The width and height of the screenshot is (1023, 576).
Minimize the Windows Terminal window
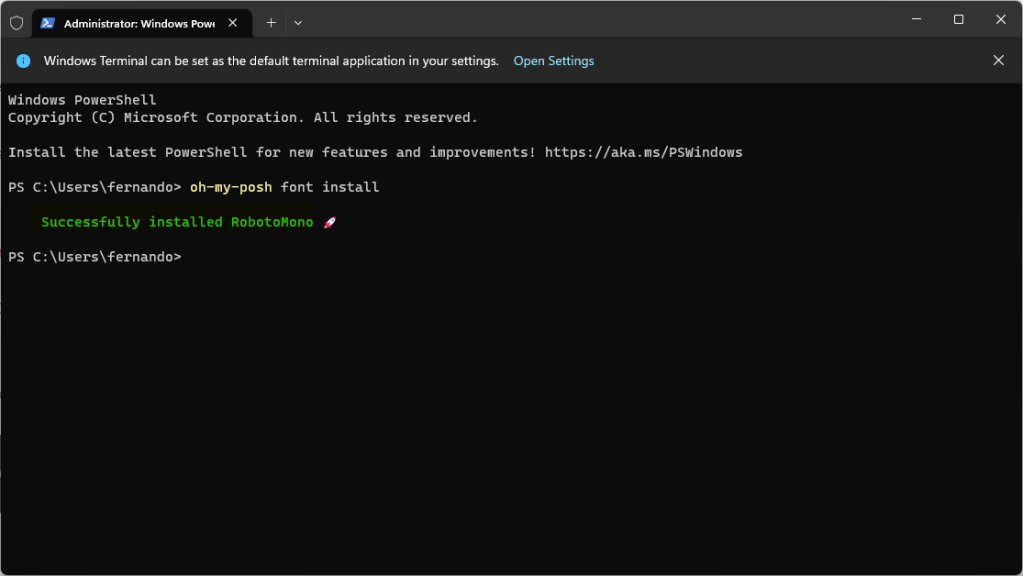click(x=916, y=20)
